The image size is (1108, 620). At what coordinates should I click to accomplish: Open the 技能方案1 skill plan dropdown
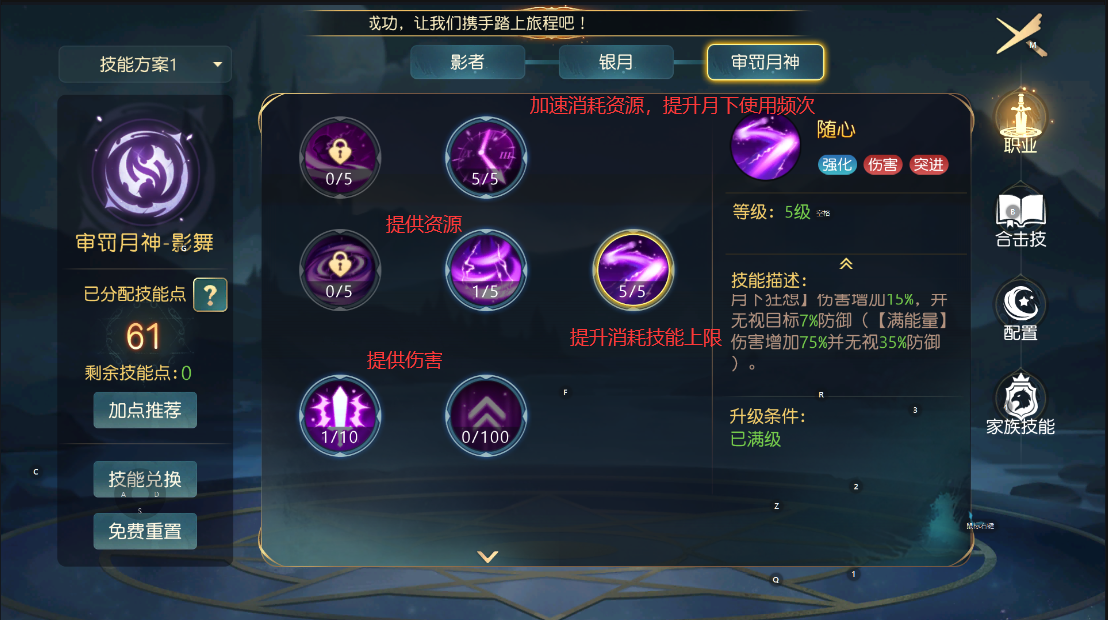[x=145, y=64]
